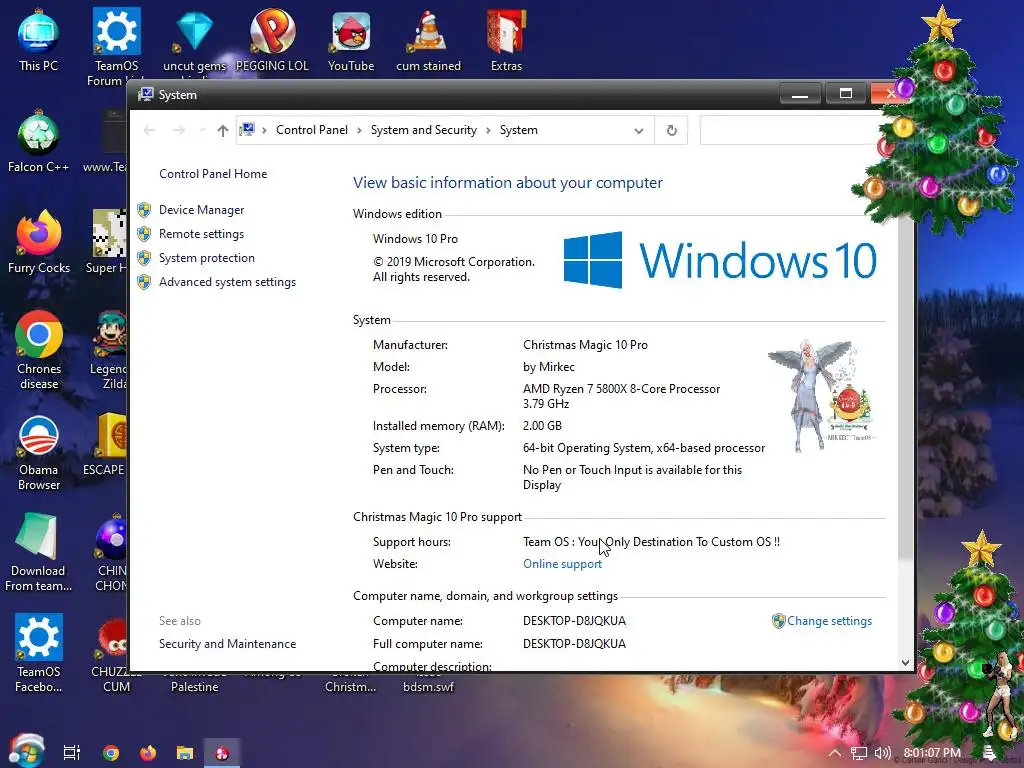Select TeamOS Forum desktop icon
This screenshot has height=768, width=1024.
116,47
